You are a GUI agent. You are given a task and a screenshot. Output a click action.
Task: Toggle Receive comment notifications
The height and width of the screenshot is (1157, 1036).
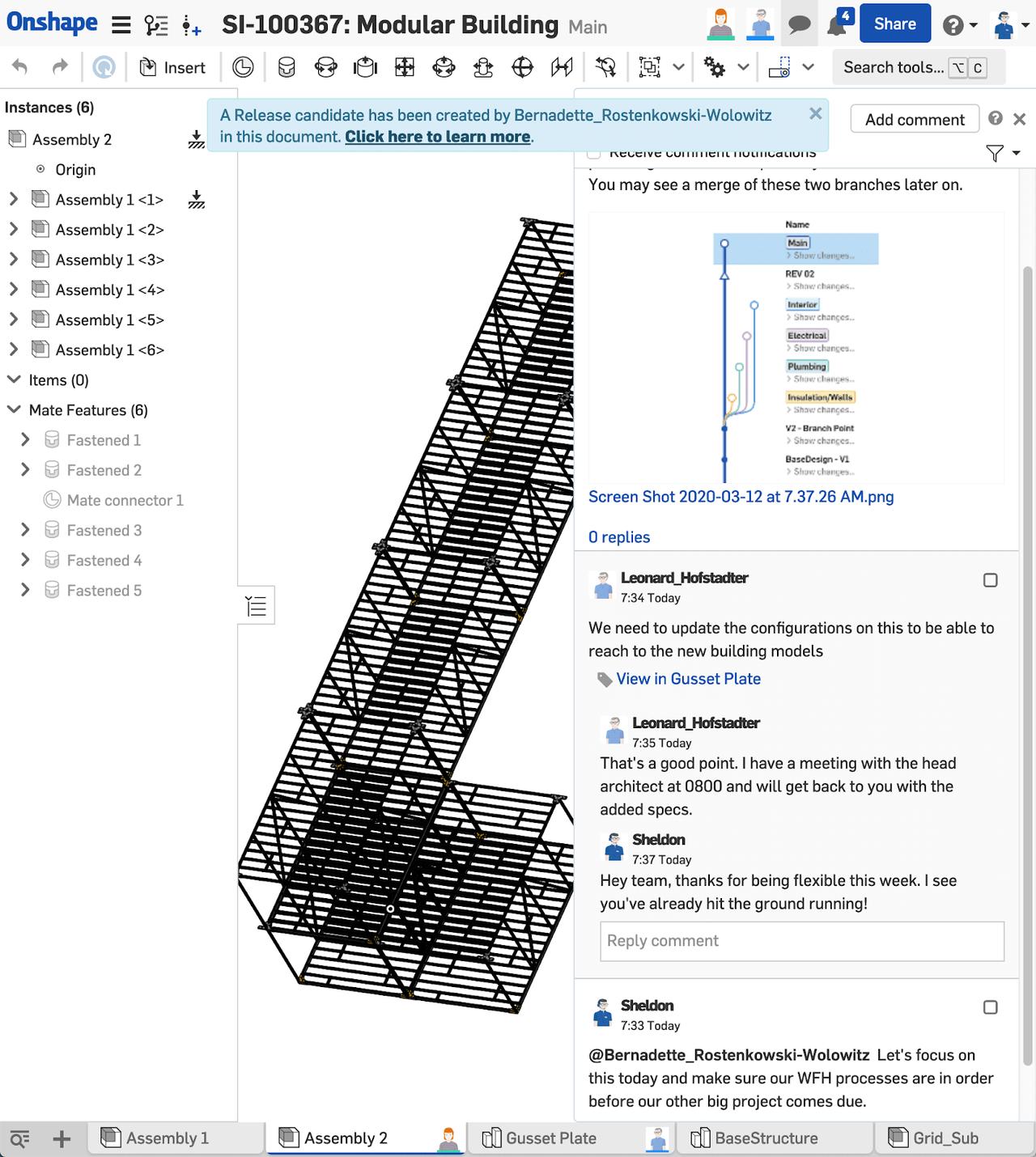coord(594,151)
